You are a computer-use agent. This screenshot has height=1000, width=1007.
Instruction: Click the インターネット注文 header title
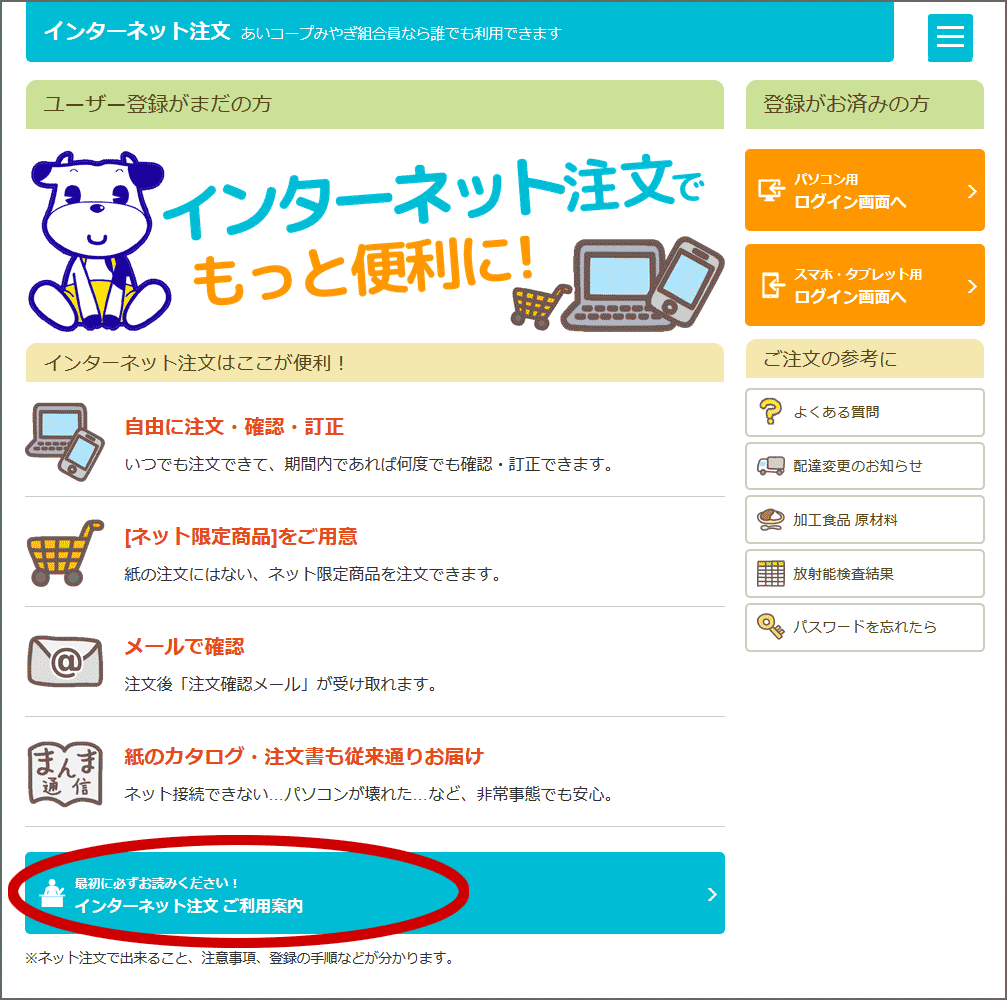coord(137,31)
